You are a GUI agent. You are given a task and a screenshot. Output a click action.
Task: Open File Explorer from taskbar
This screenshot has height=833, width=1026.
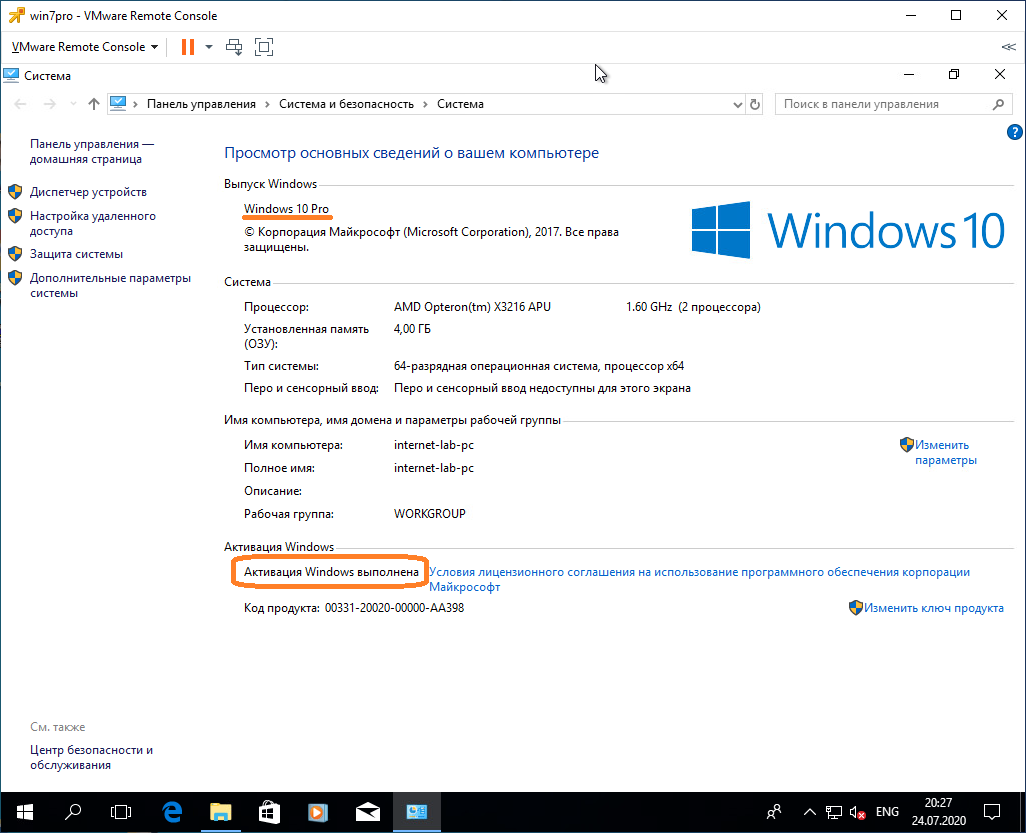221,812
